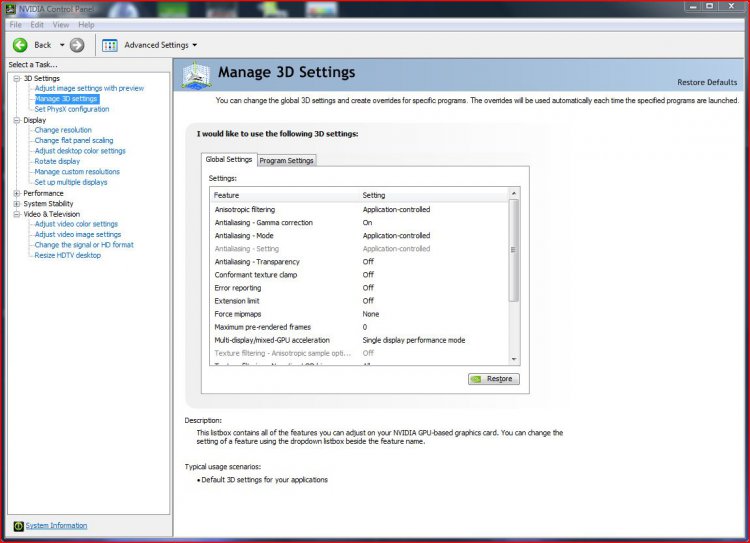Image resolution: width=750 pixels, height=543 pixels.
Task: Click the System Information icon
Action: [18, 526]
